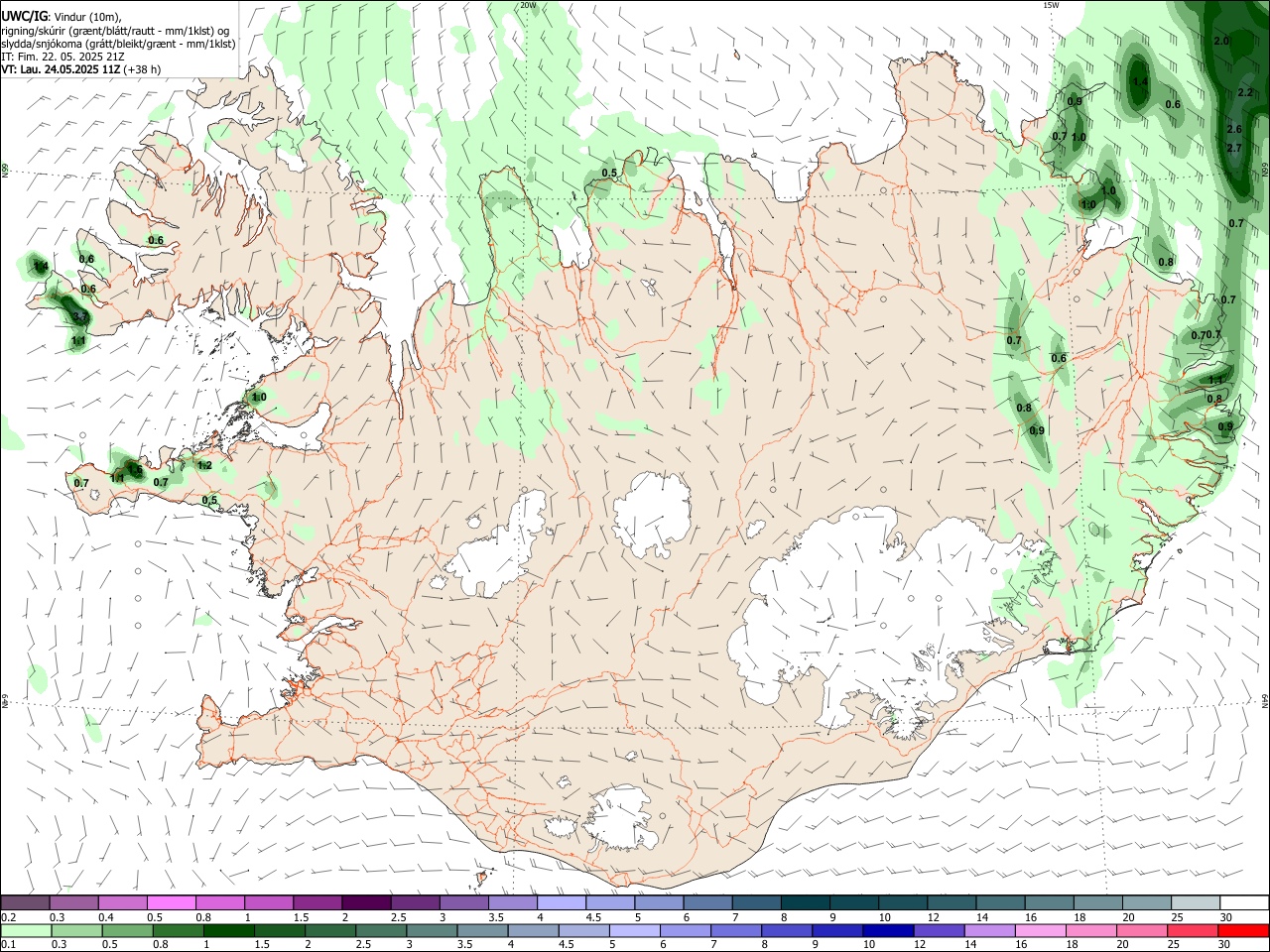This screenshot has width=1270, height=952.
Task: Click lower legend swatch between 7 and 8
Action: (736, 930)
